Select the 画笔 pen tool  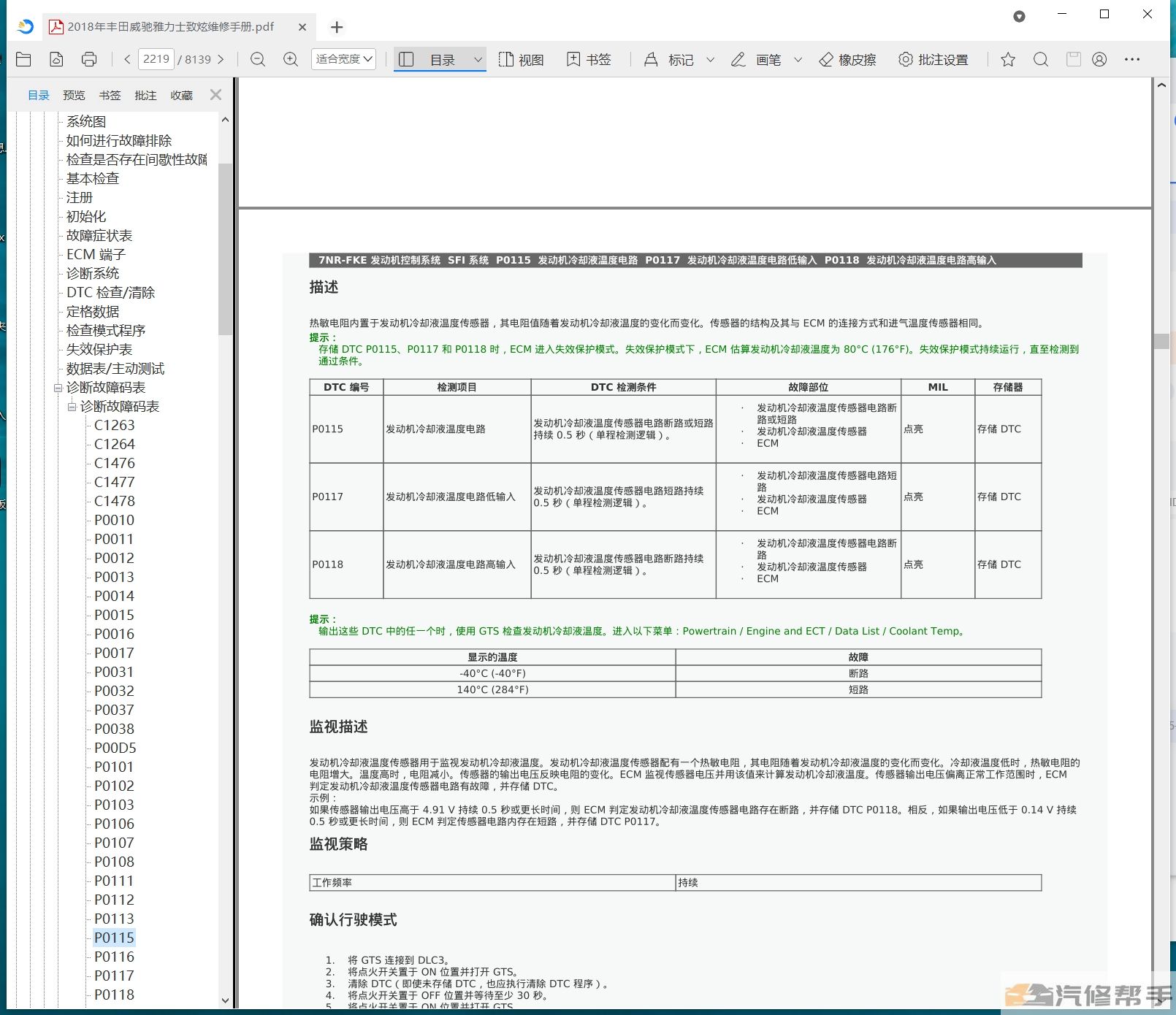coord(756,59)
